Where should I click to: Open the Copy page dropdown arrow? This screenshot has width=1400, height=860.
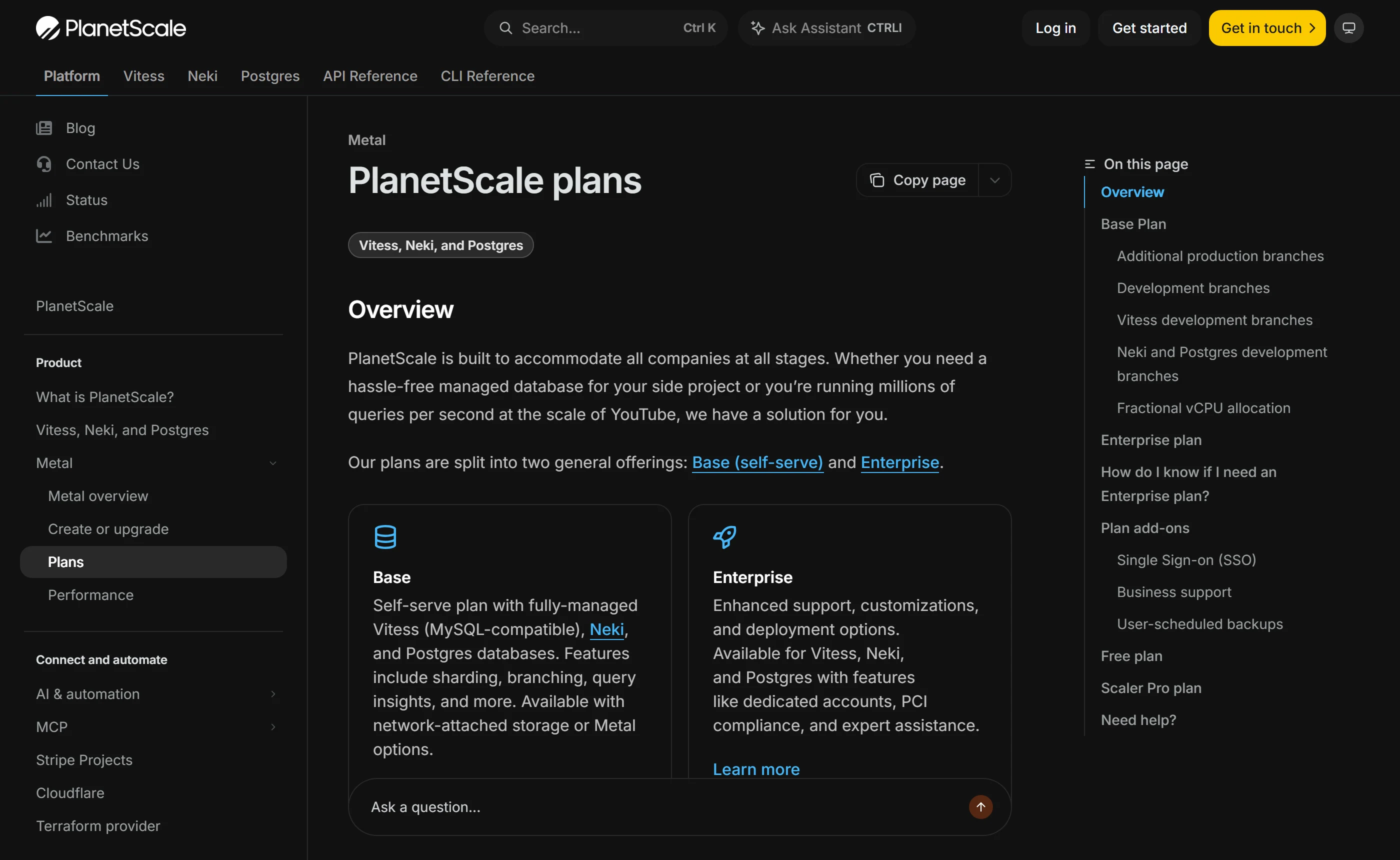point(994,180)
